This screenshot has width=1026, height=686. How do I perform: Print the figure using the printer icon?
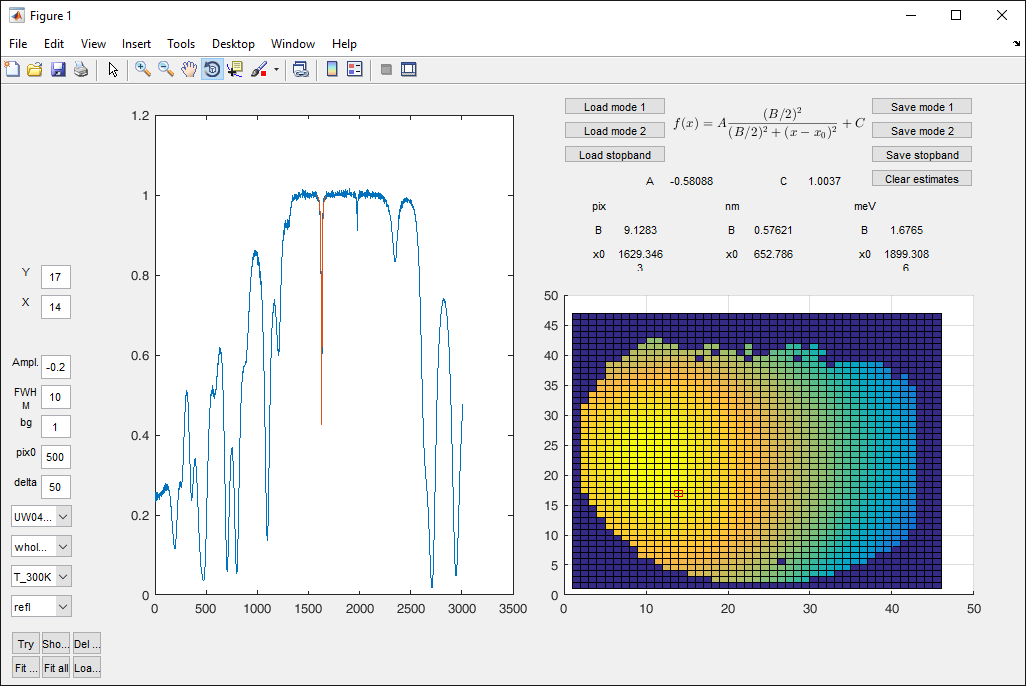tap(81, 69)
